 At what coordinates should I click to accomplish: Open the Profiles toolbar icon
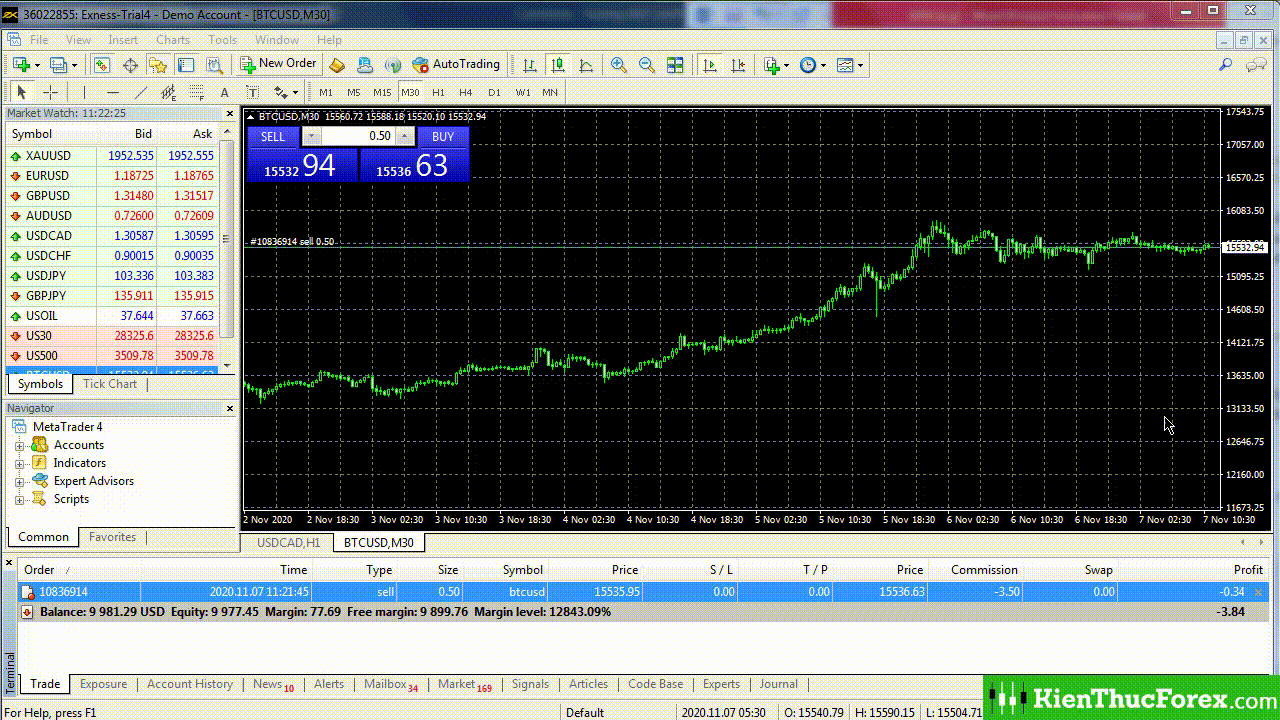58,65
